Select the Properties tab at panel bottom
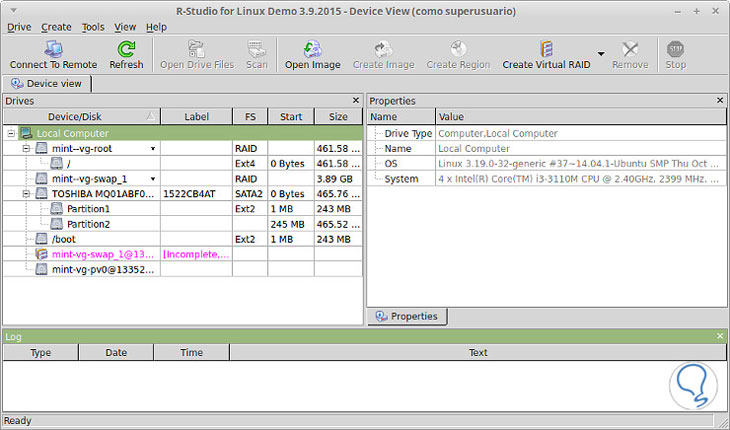This screenshot has height=430, width=730. click(407, 316)
